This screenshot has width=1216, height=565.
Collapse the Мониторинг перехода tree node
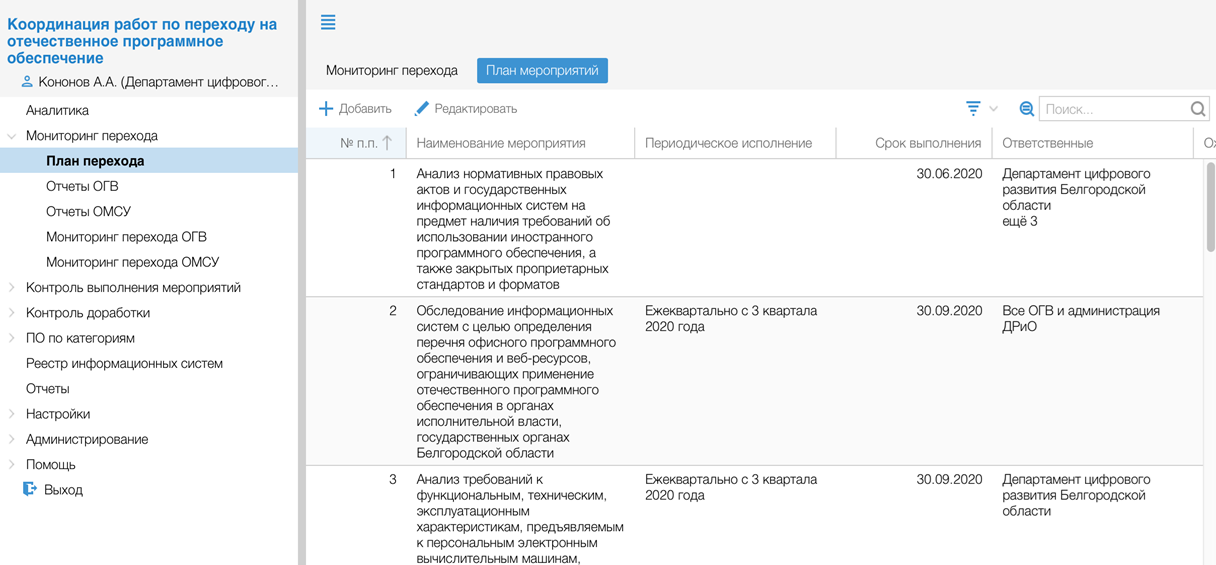[12, 136]
